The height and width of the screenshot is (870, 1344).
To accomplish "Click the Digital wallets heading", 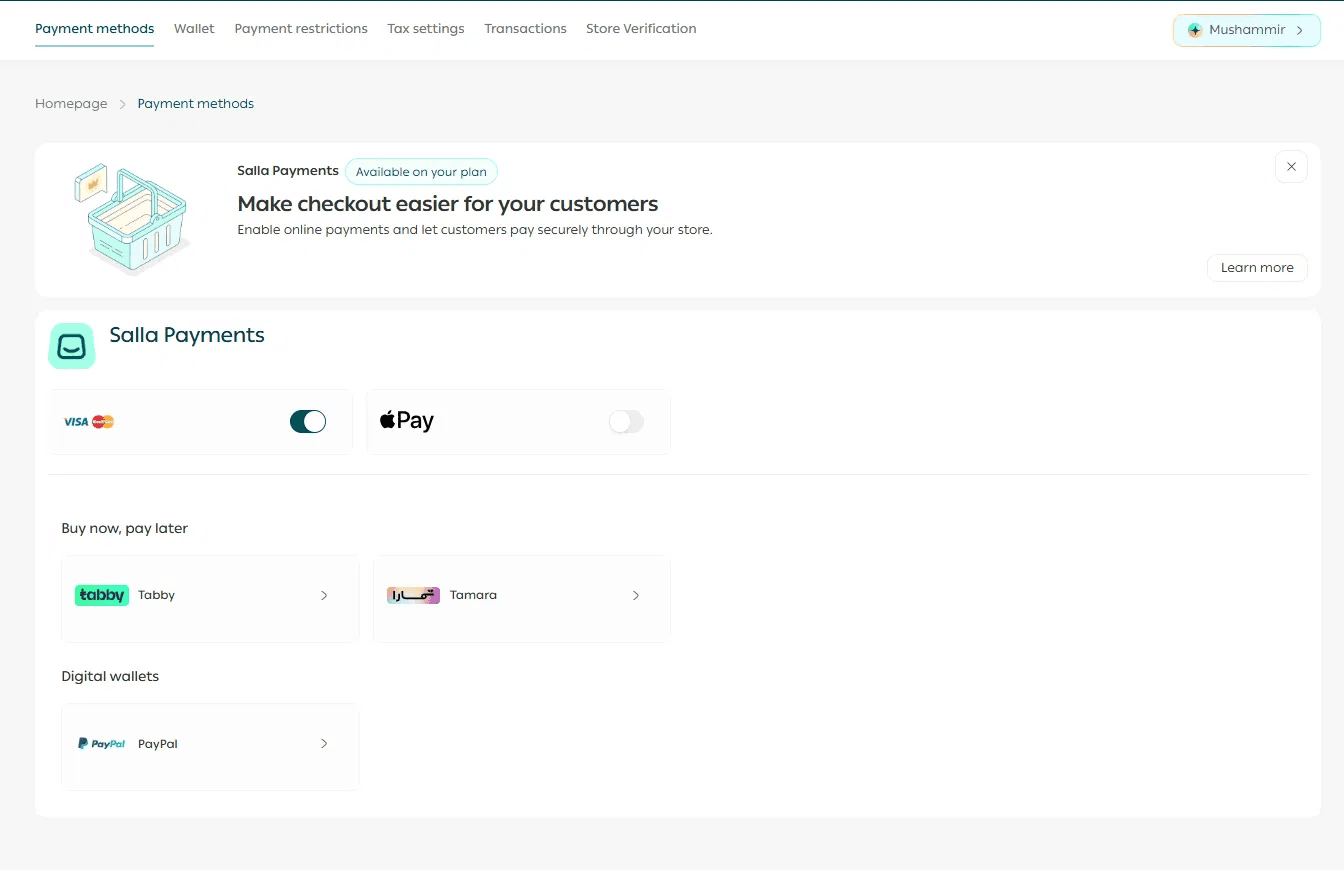I will (110, 676).
